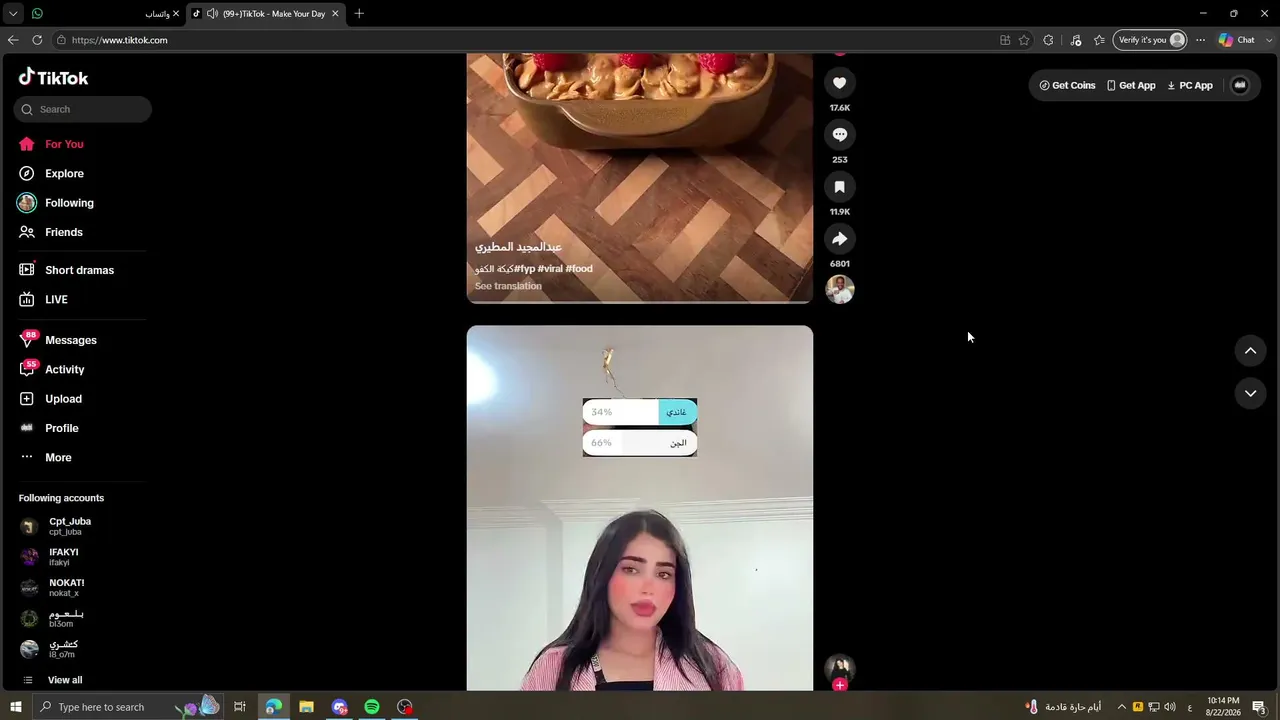
Task: Open cake video creator's profile avatar
Action: [840, 289]
